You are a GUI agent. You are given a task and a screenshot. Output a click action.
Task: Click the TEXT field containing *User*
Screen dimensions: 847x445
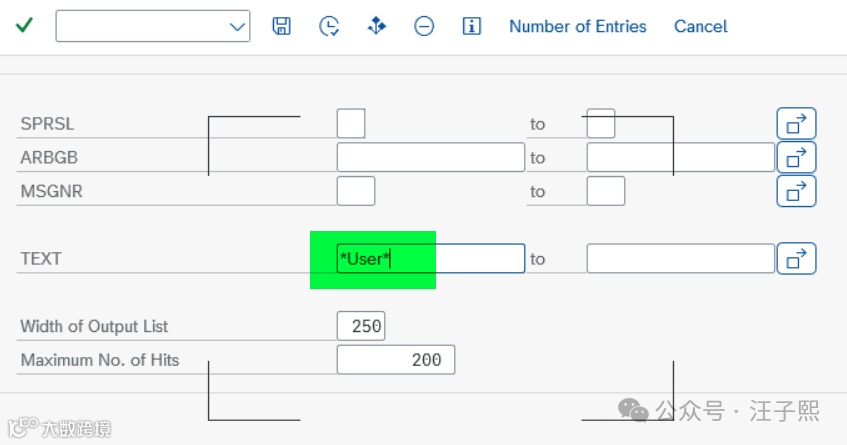431,259
